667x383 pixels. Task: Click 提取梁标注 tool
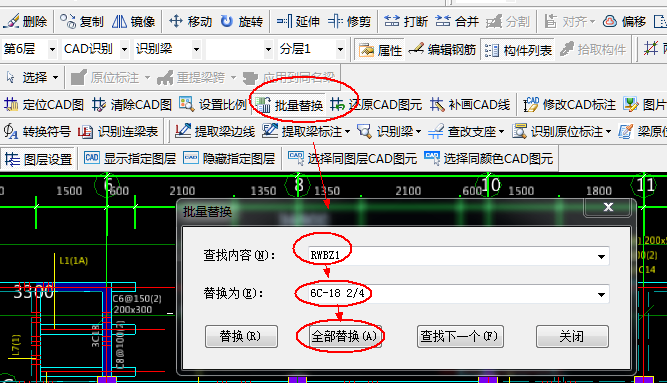tap(301, 131)
